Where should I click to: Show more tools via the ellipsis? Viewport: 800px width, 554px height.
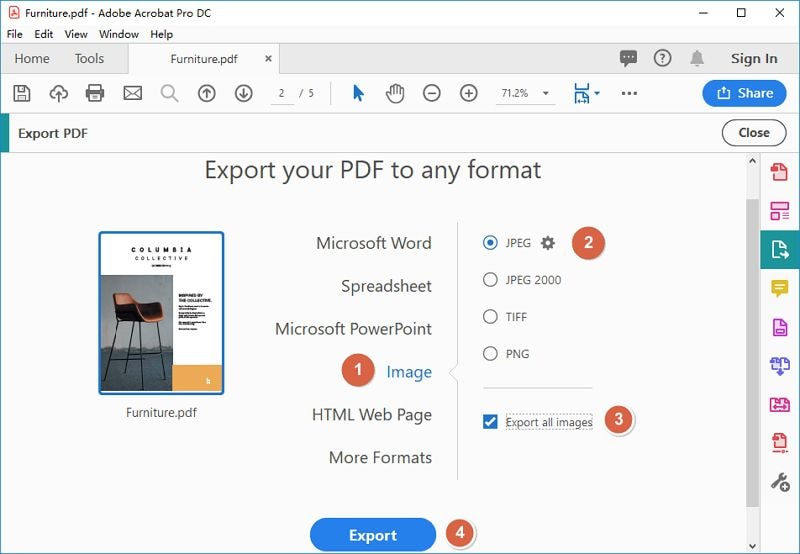pyautogui.click(x=629, y=93)
